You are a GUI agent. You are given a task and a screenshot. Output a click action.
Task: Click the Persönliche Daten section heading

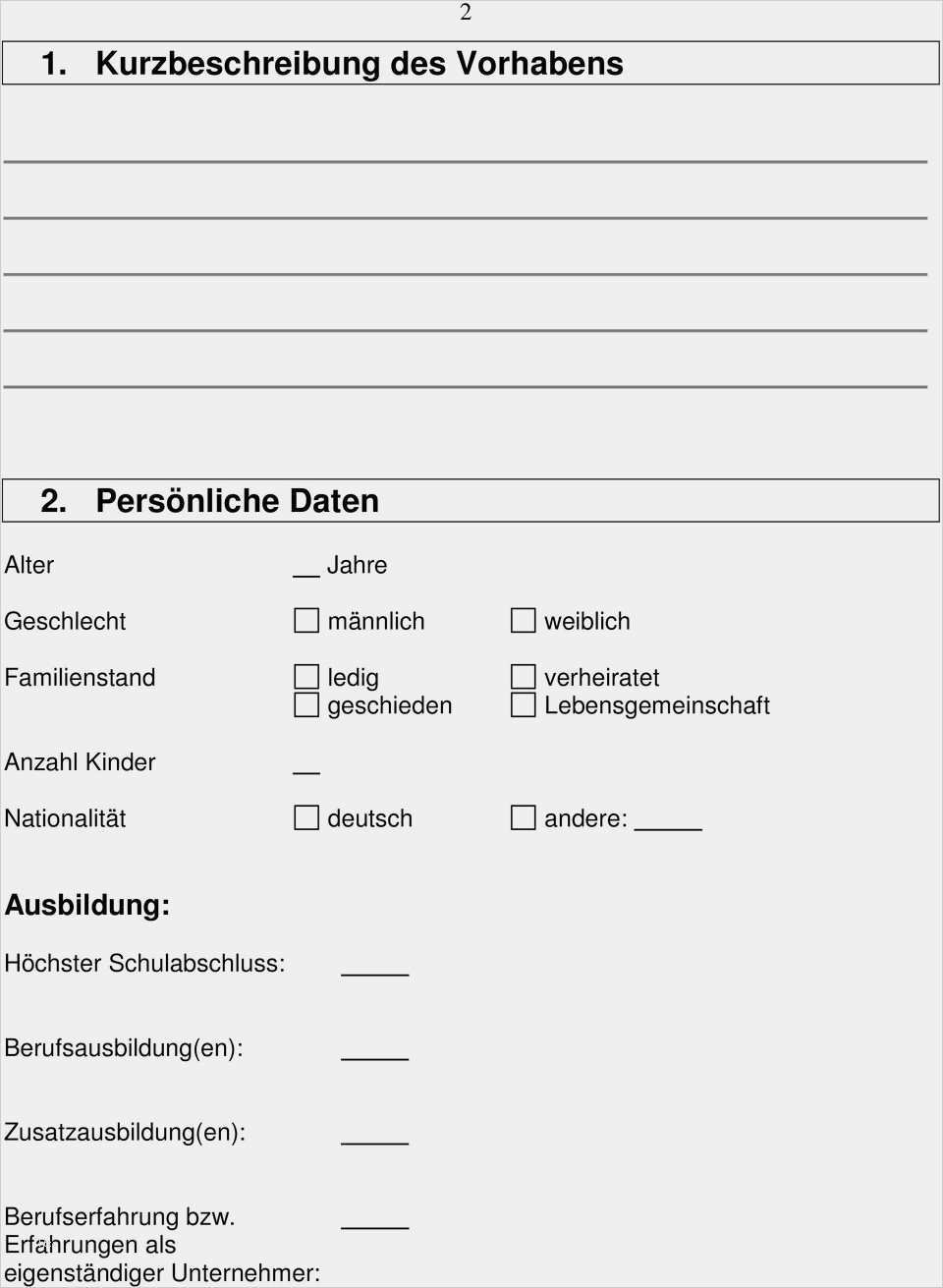237,501
